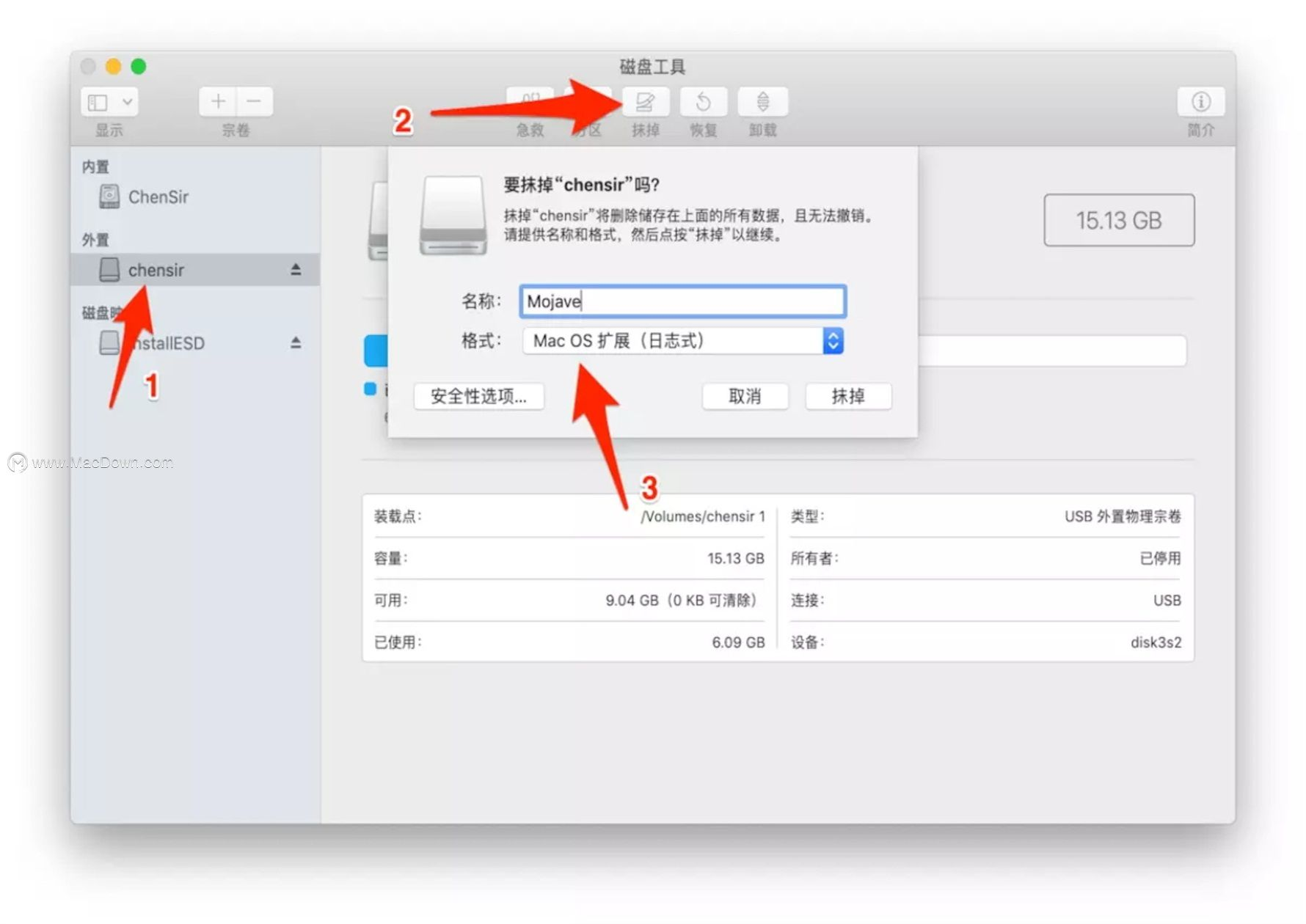This screenshot has width=1306, height=924.
Task: Click the 外置 sidebar section header
Action: [95, 240]
